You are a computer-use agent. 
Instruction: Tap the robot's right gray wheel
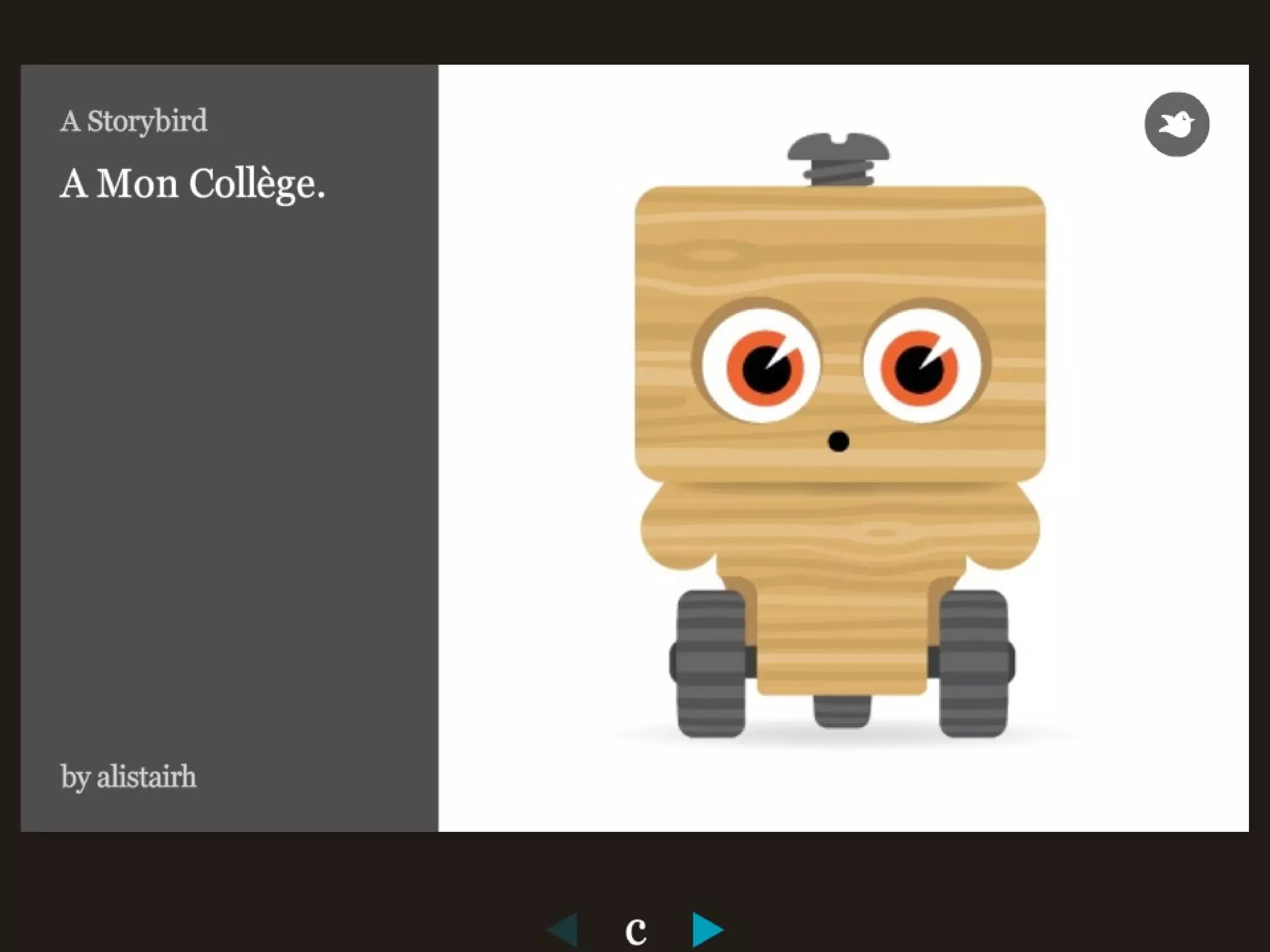click(x=974, y=663)
